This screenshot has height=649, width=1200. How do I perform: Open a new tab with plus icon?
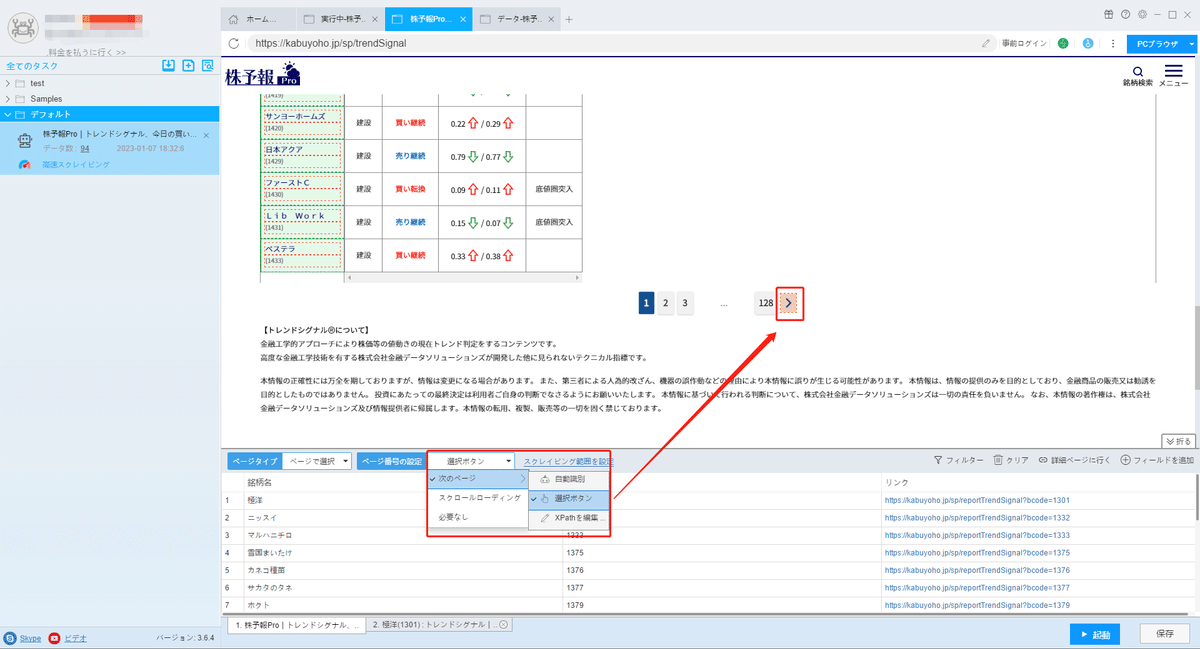tap(569, 19)
